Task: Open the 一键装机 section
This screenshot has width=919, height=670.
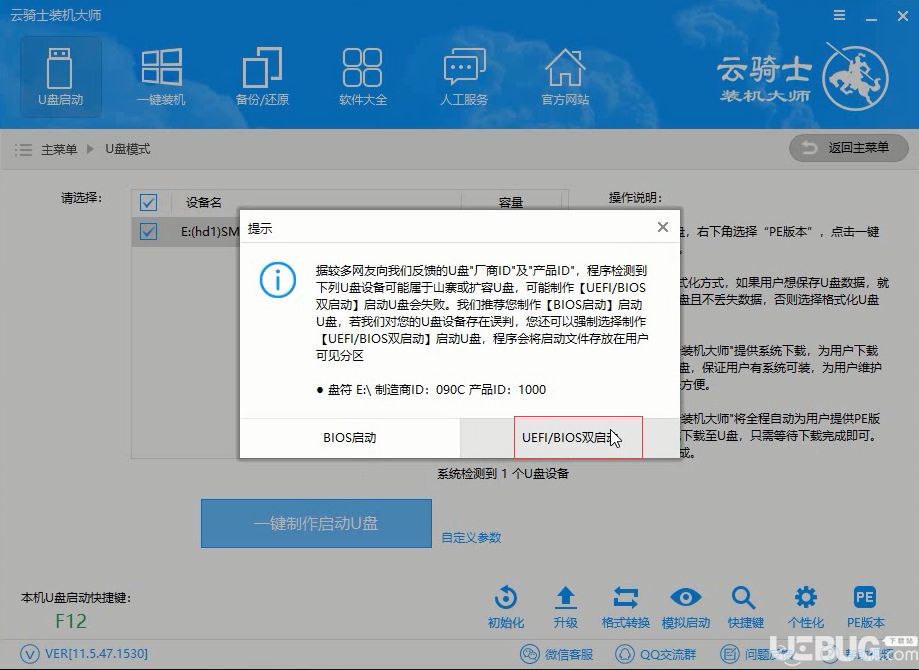Action: (x=161, y=77)
